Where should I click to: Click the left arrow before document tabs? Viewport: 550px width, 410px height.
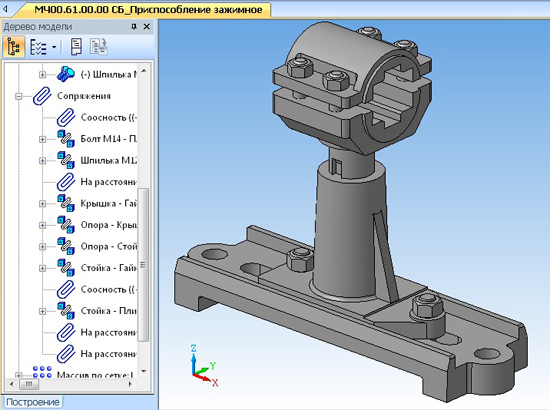click(x=5, y=10)
